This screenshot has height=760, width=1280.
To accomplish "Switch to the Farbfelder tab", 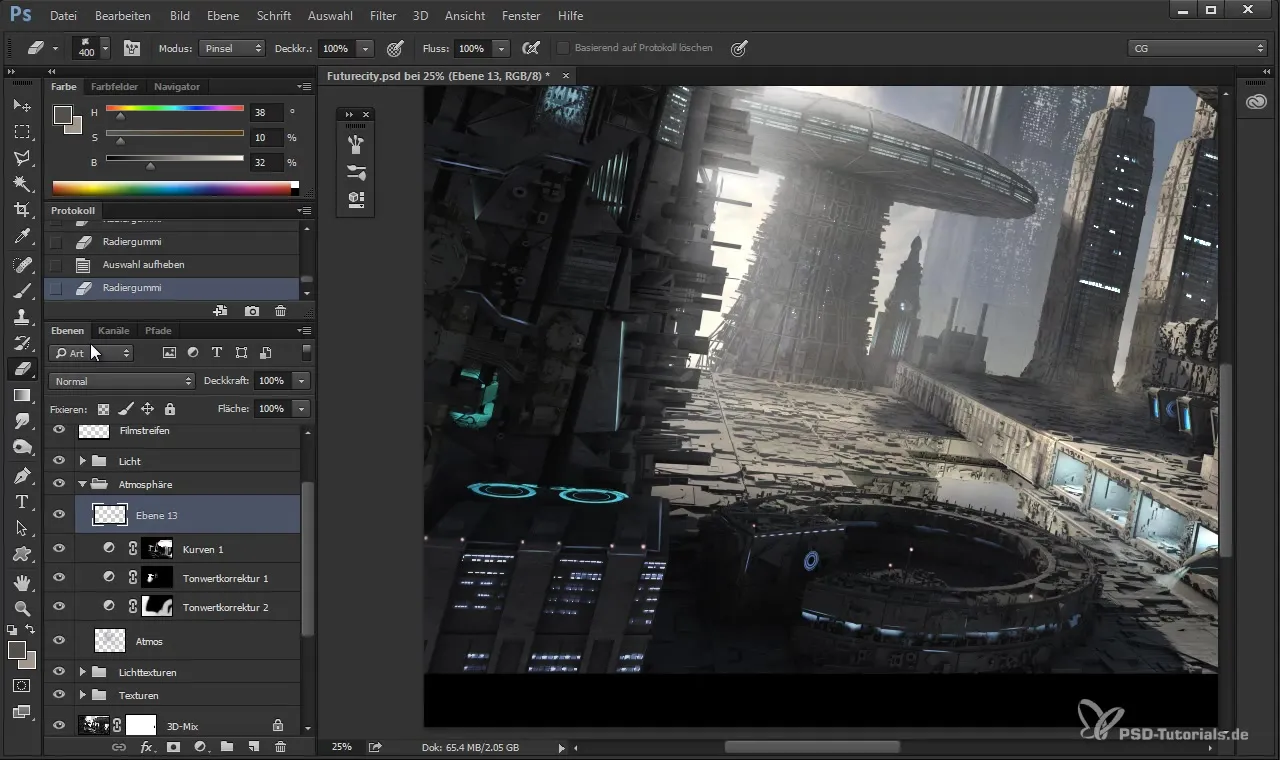I will point(114,86).
